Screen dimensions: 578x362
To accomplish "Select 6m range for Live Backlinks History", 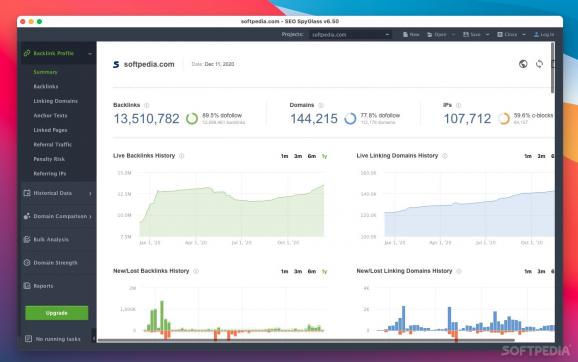I will [311, 156].
